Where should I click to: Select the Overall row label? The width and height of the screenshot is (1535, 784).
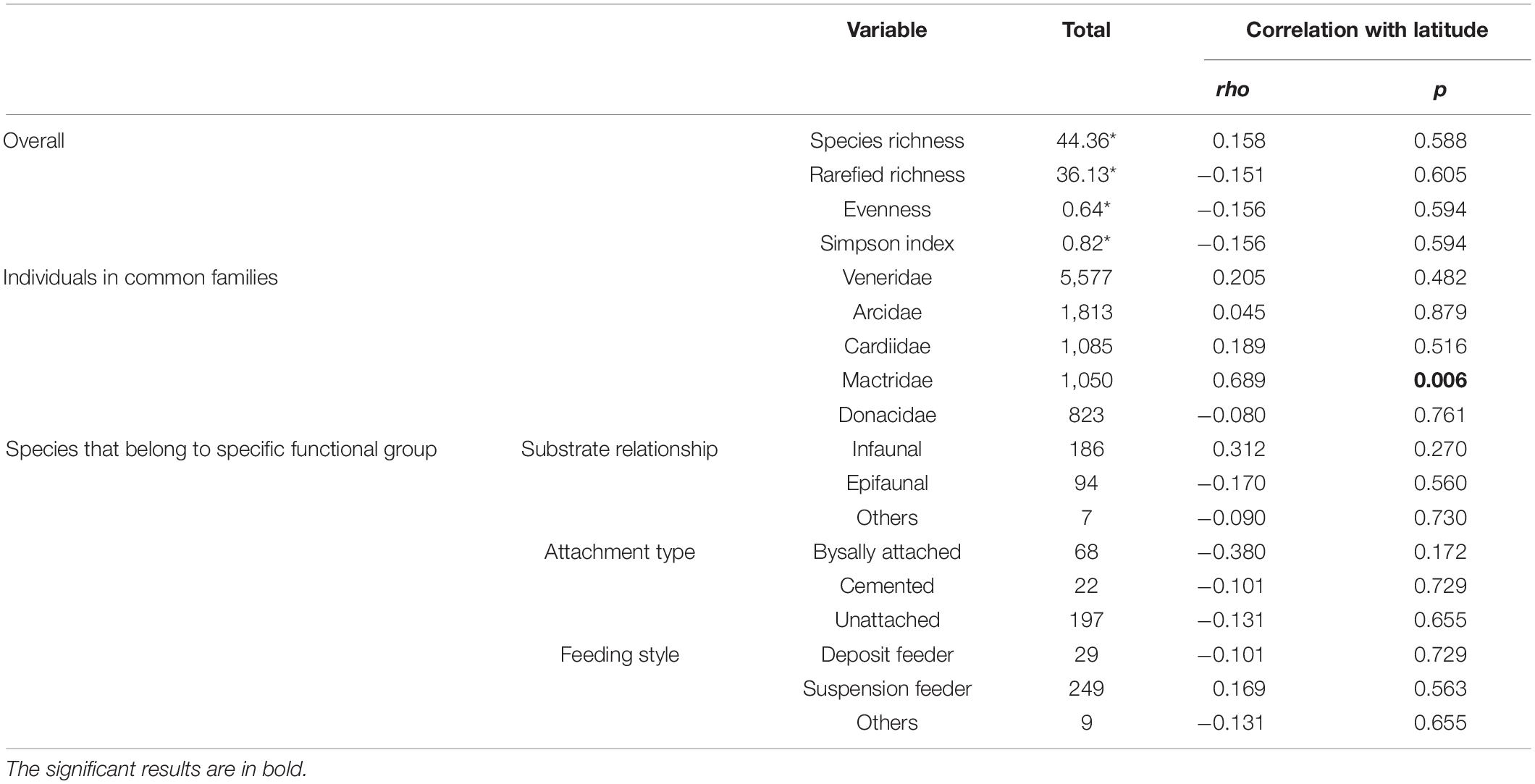point(33,140)
